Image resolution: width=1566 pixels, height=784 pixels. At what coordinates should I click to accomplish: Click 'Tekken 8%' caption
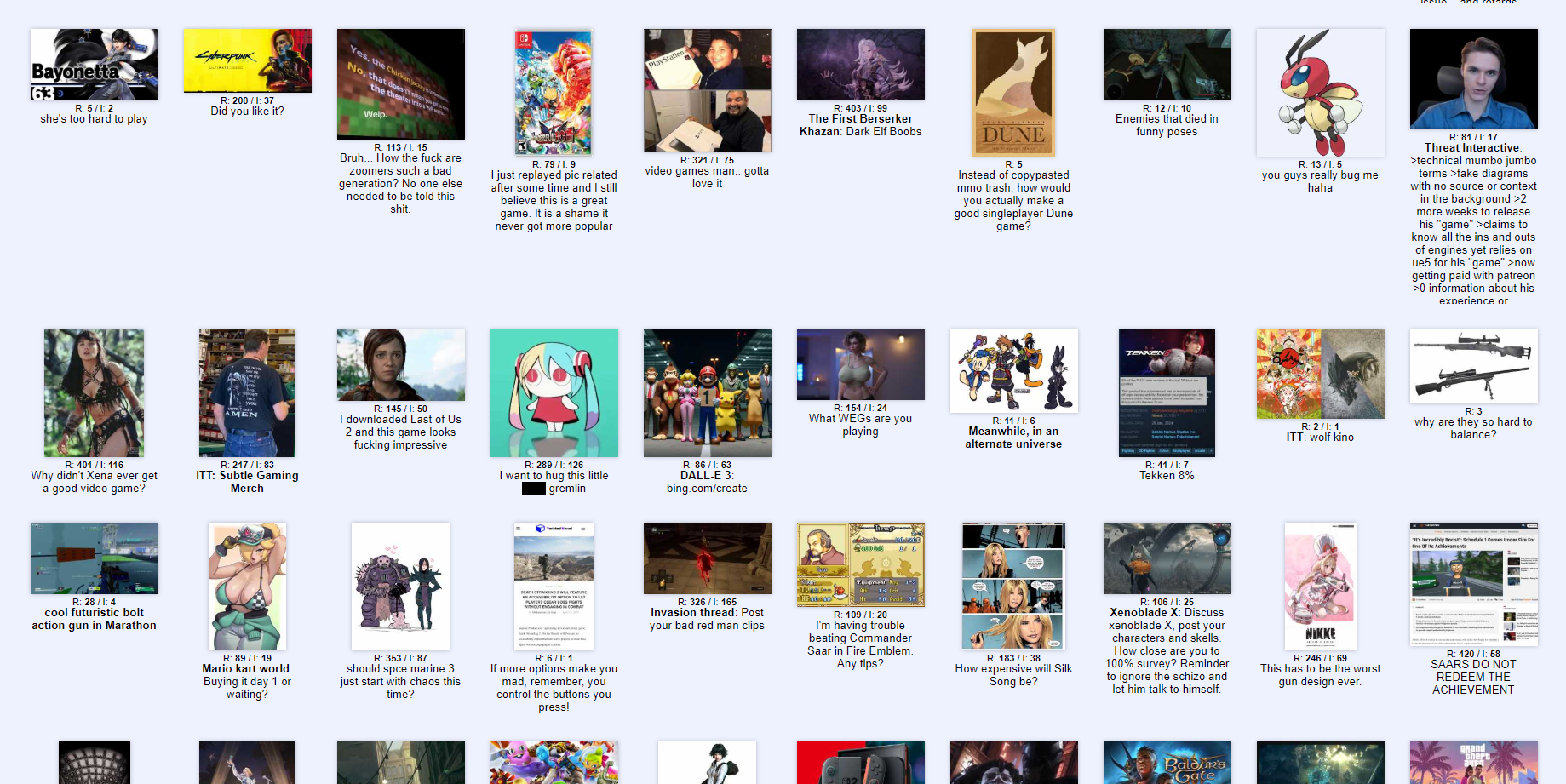(1167, 476)
